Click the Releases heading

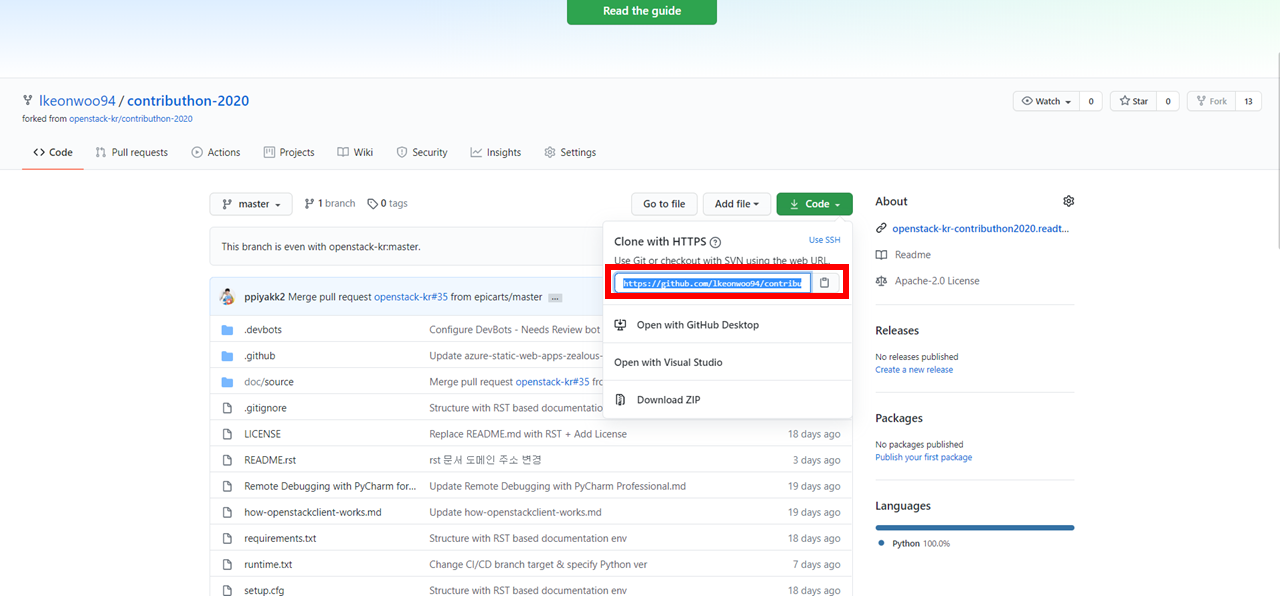point(897,330)
